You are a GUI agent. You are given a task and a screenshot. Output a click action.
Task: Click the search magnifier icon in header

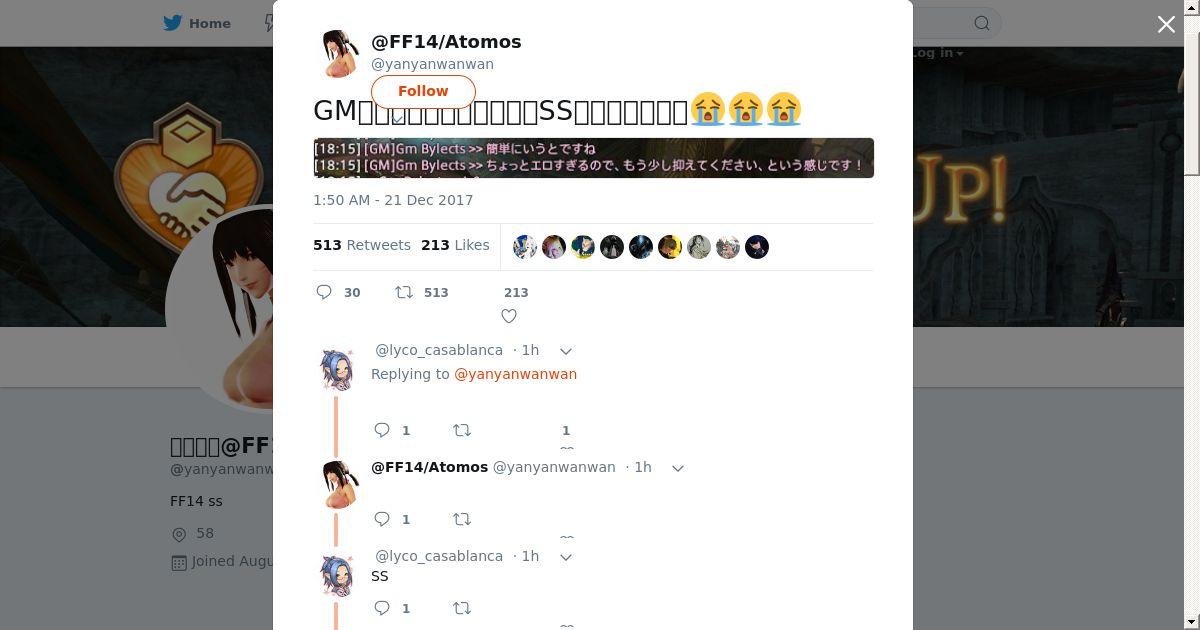pyautogui.click(x=982, y=23)
